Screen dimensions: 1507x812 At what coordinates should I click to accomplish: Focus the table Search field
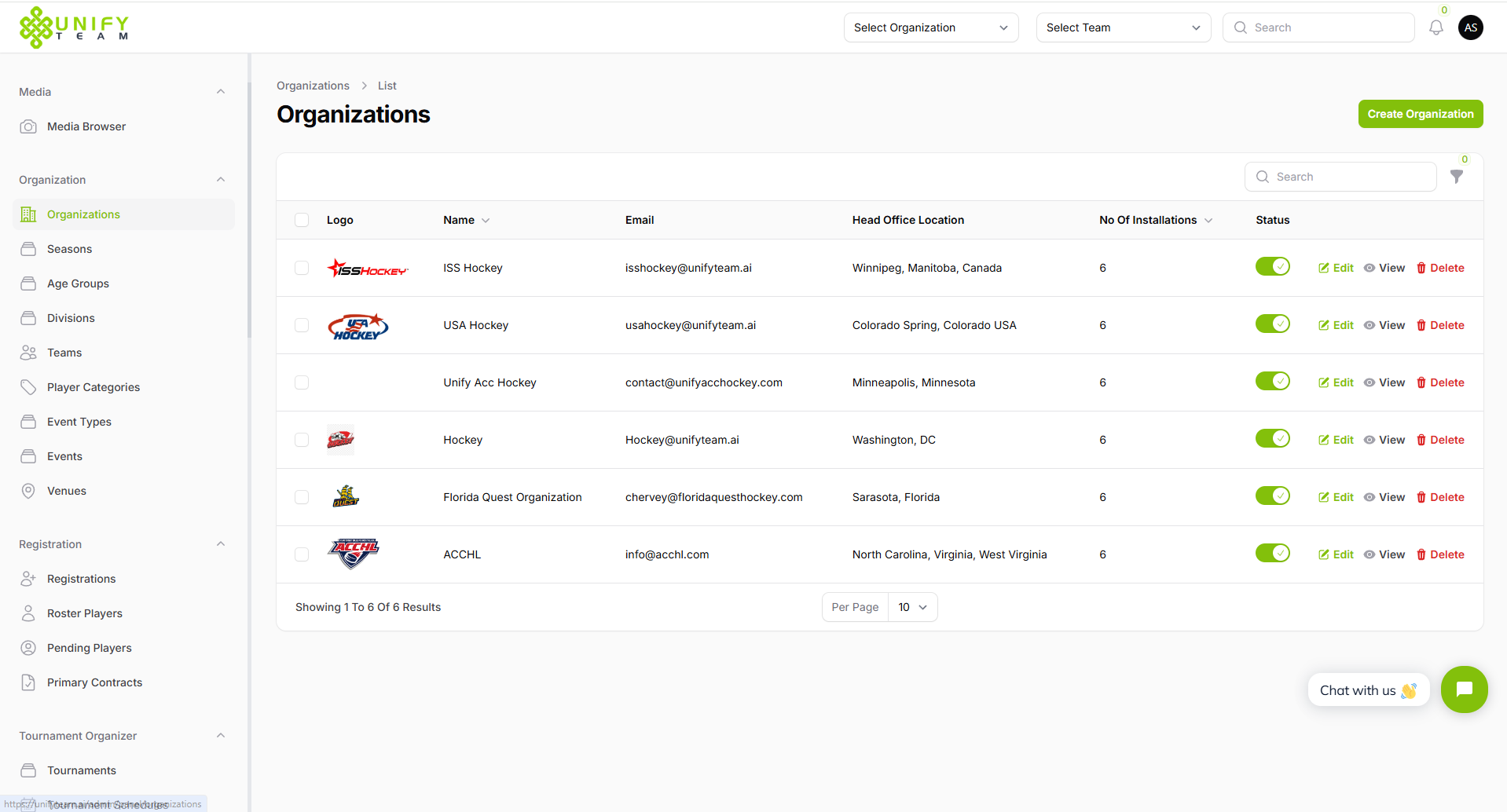[x=1340, y=177]
